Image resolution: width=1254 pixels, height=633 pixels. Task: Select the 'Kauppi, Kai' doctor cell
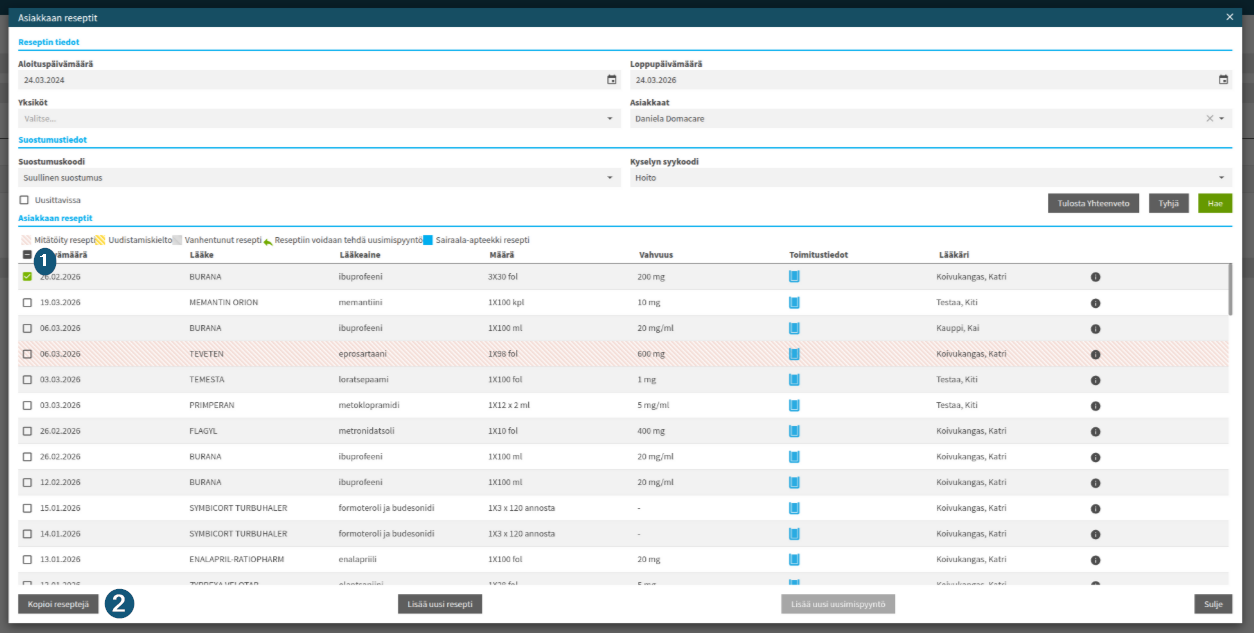click(958, 328)
